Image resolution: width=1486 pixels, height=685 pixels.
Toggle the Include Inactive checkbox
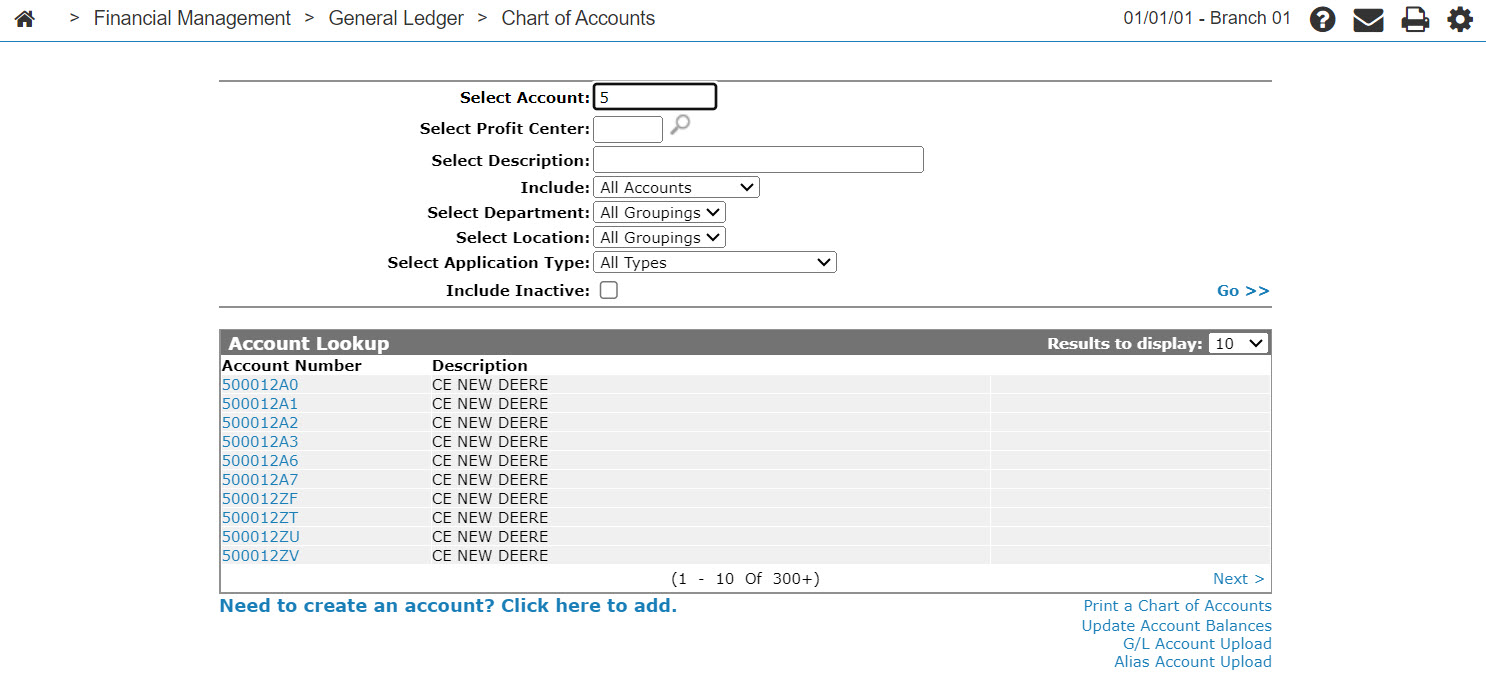point(608,290)
